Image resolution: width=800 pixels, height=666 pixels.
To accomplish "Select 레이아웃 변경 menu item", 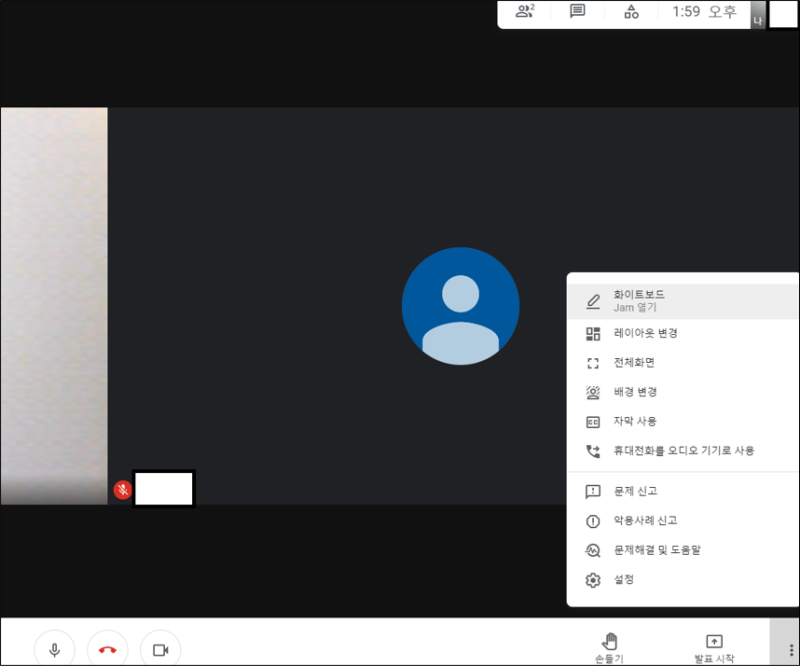I will pyautogui.click(x=683, y=333).
